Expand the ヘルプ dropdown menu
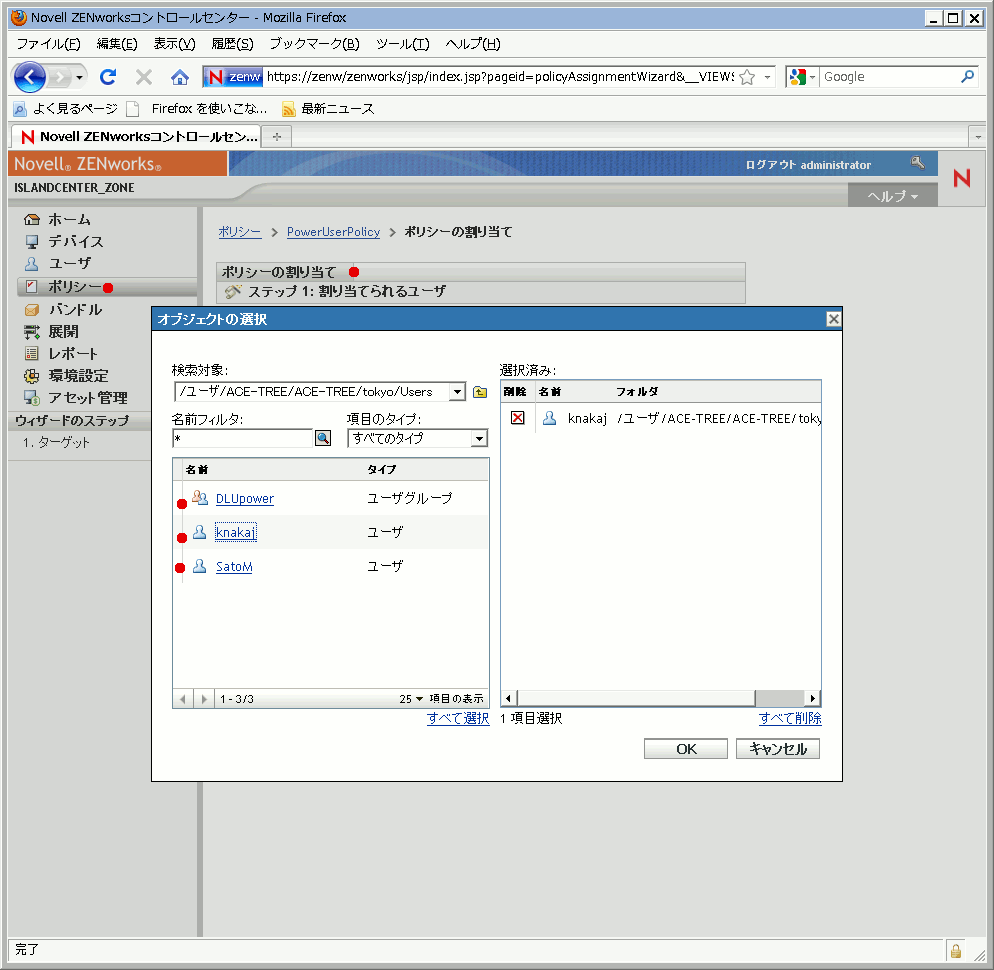Screen dimensions: 994x970 click(893, 197)
